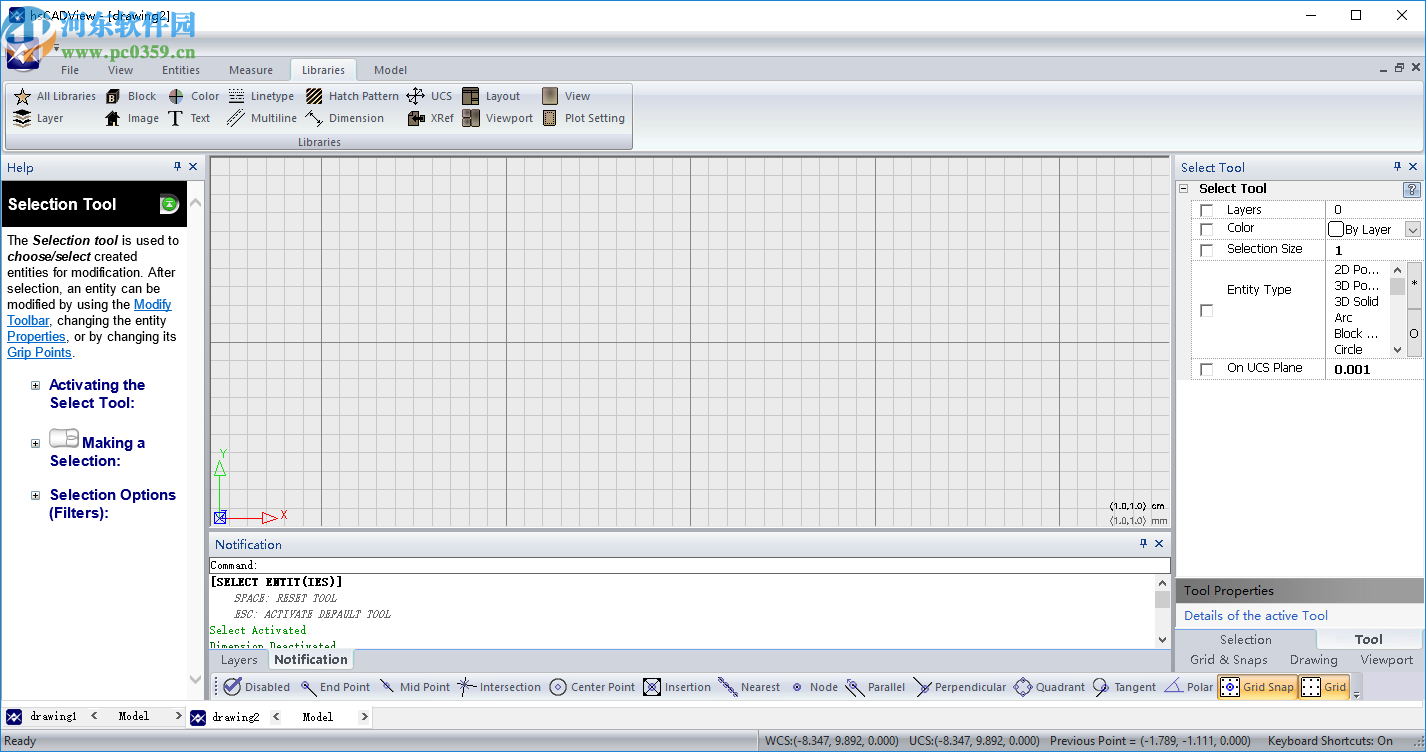
Task: Open the XRef library icon
Action: pyautogui.click(x=416, y=118)
